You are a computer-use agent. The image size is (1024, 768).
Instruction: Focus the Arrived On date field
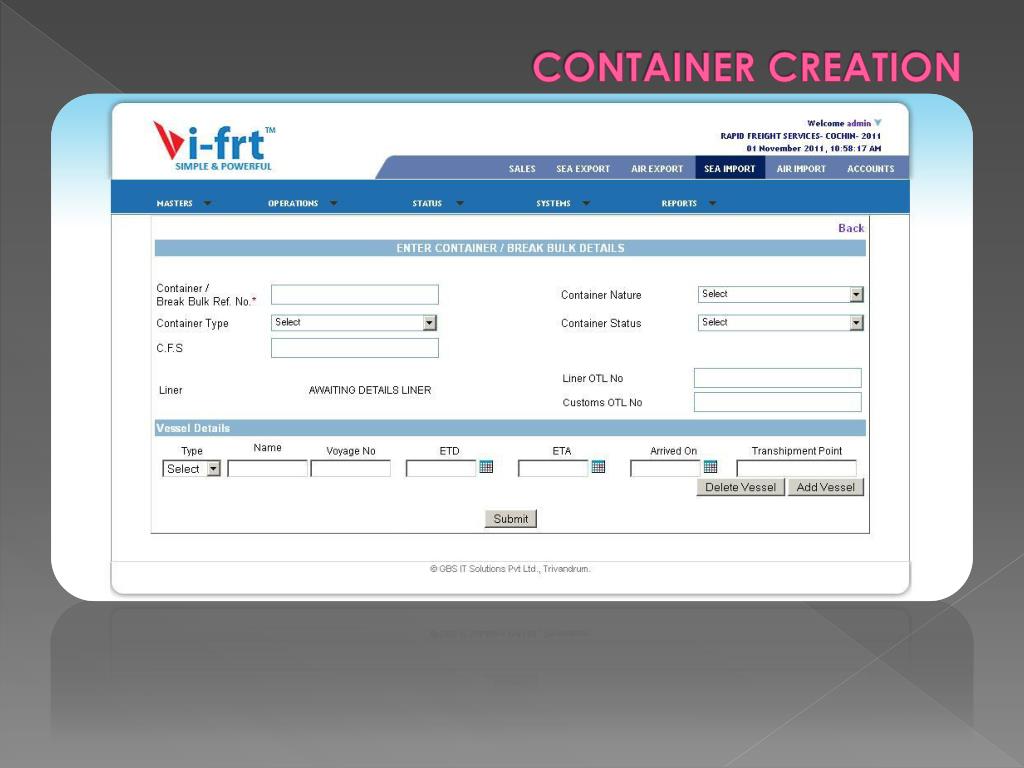pyautogui.click(x=665, y=468)
